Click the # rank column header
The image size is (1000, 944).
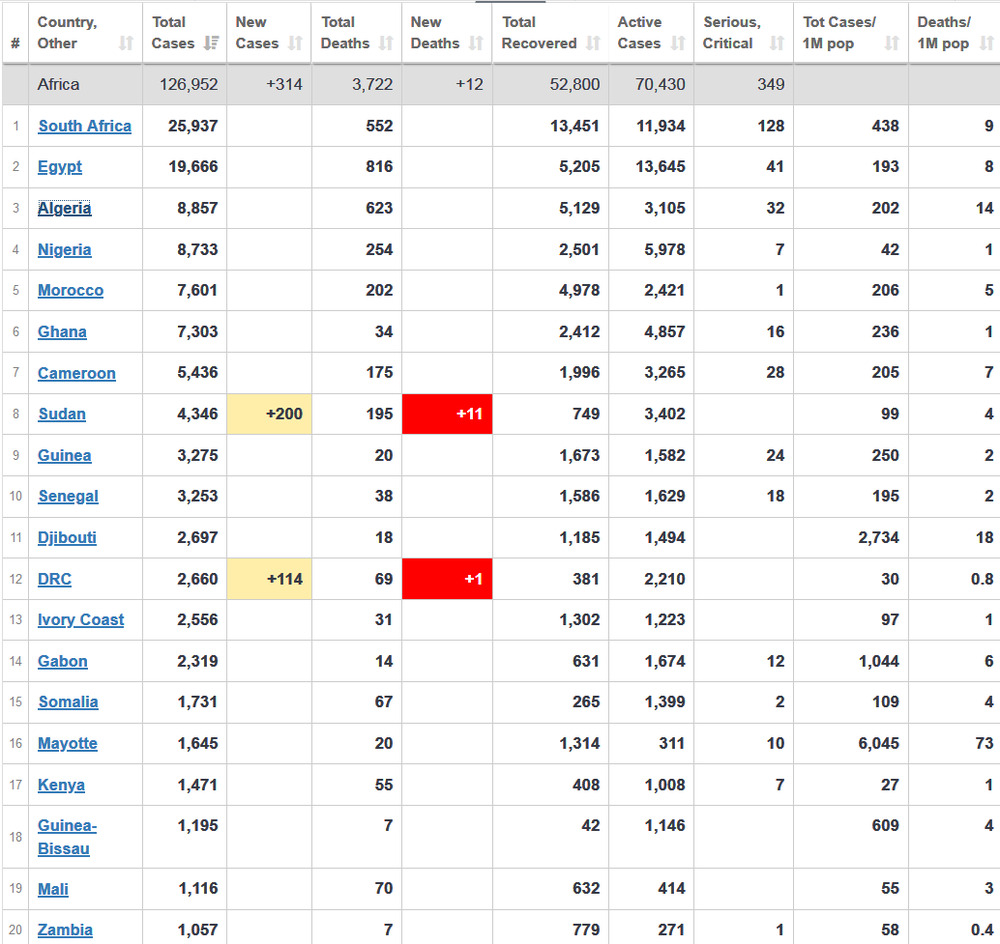pos(15,43)
